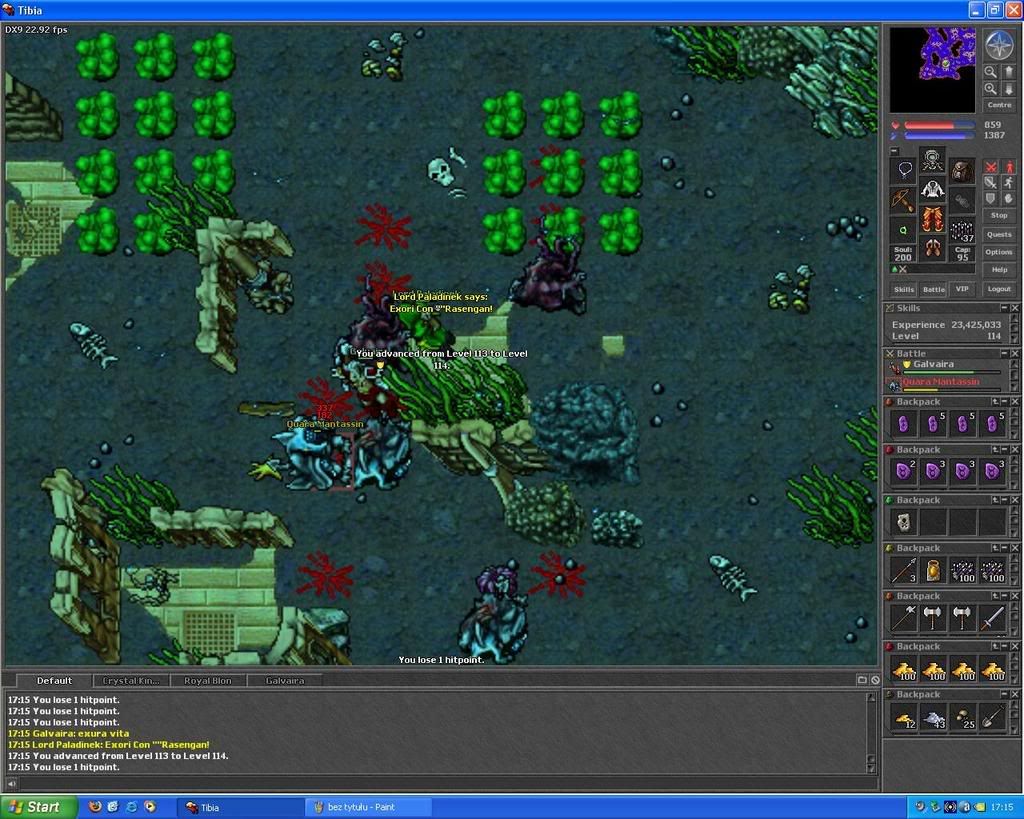This screenshot has width=1024, height=819.
Task: Minimize the Skills panel
Action: [1004, 308]
